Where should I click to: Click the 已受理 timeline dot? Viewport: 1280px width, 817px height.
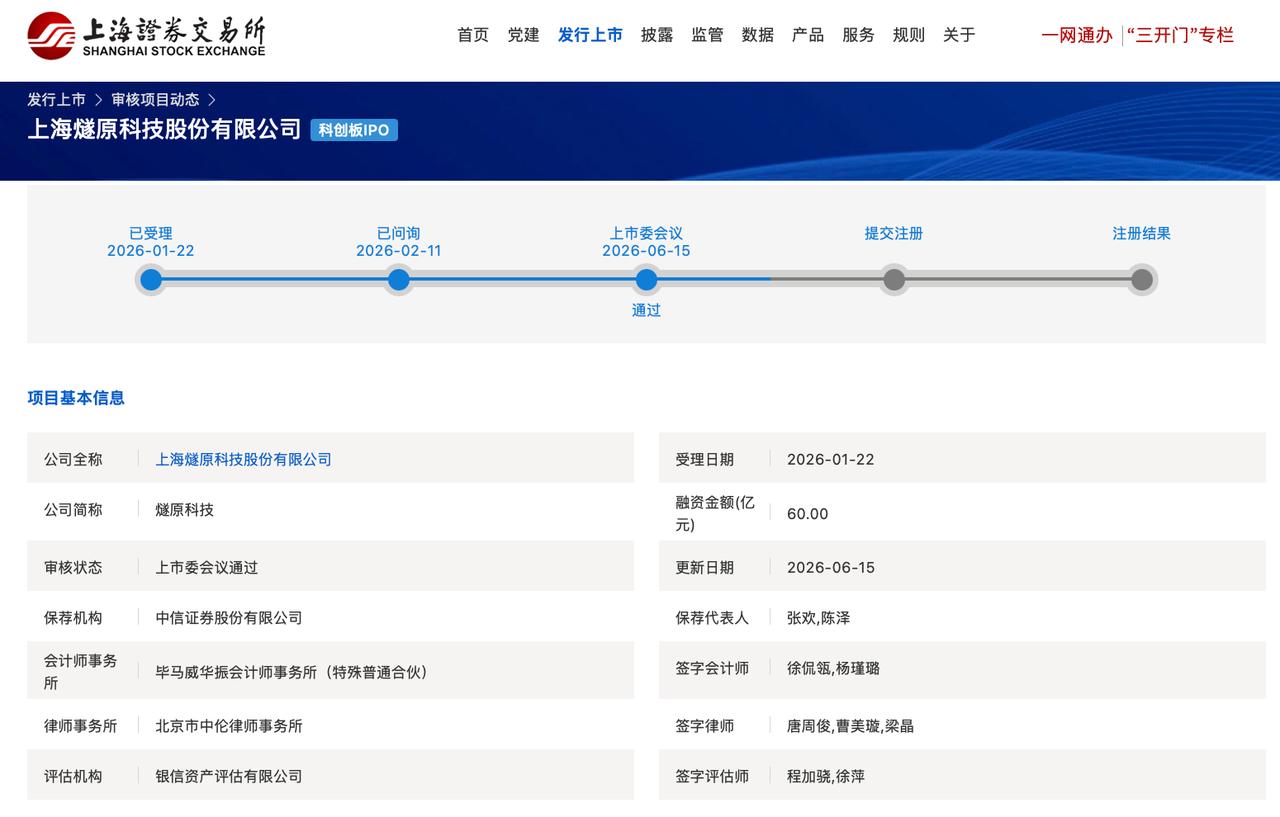[151, 280]
